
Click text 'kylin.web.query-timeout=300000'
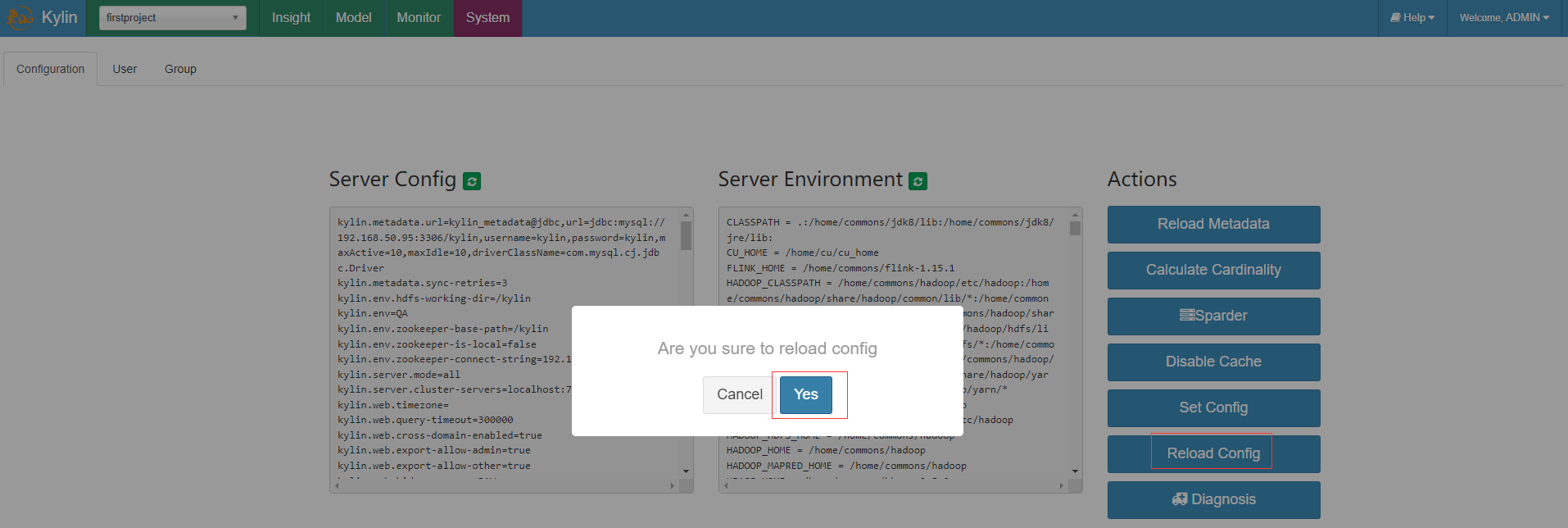425,420
